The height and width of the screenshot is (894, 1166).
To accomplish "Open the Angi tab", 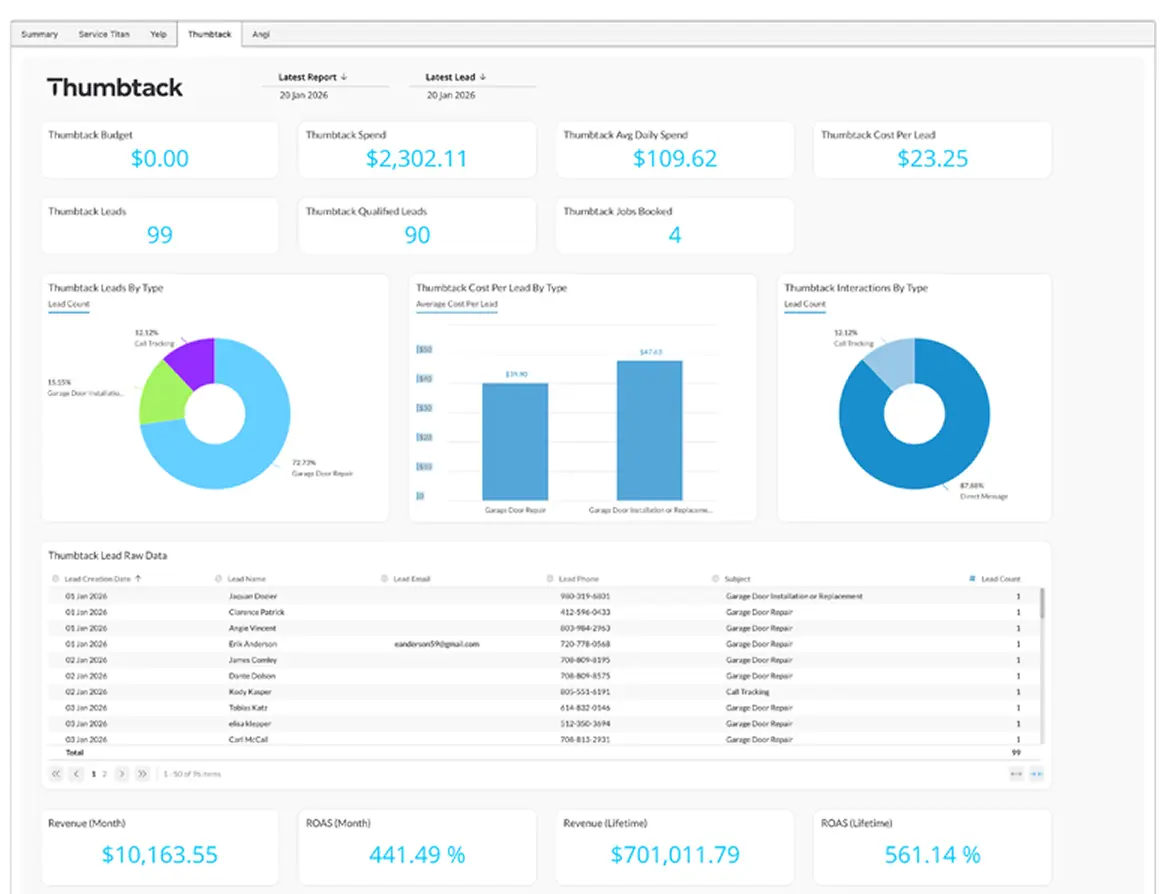I will coord(261,33).
